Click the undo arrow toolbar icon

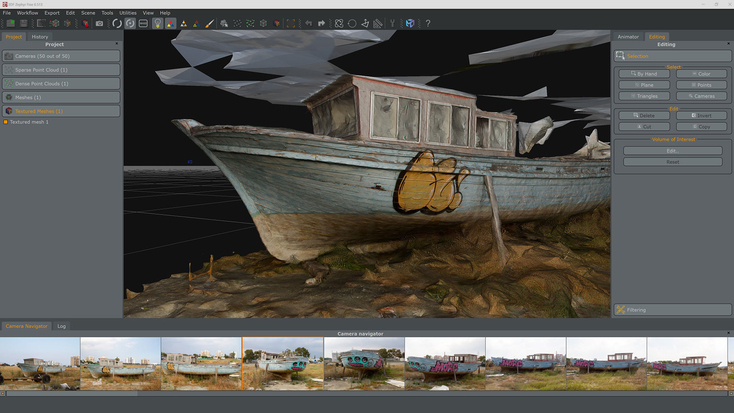click(309, 23)
